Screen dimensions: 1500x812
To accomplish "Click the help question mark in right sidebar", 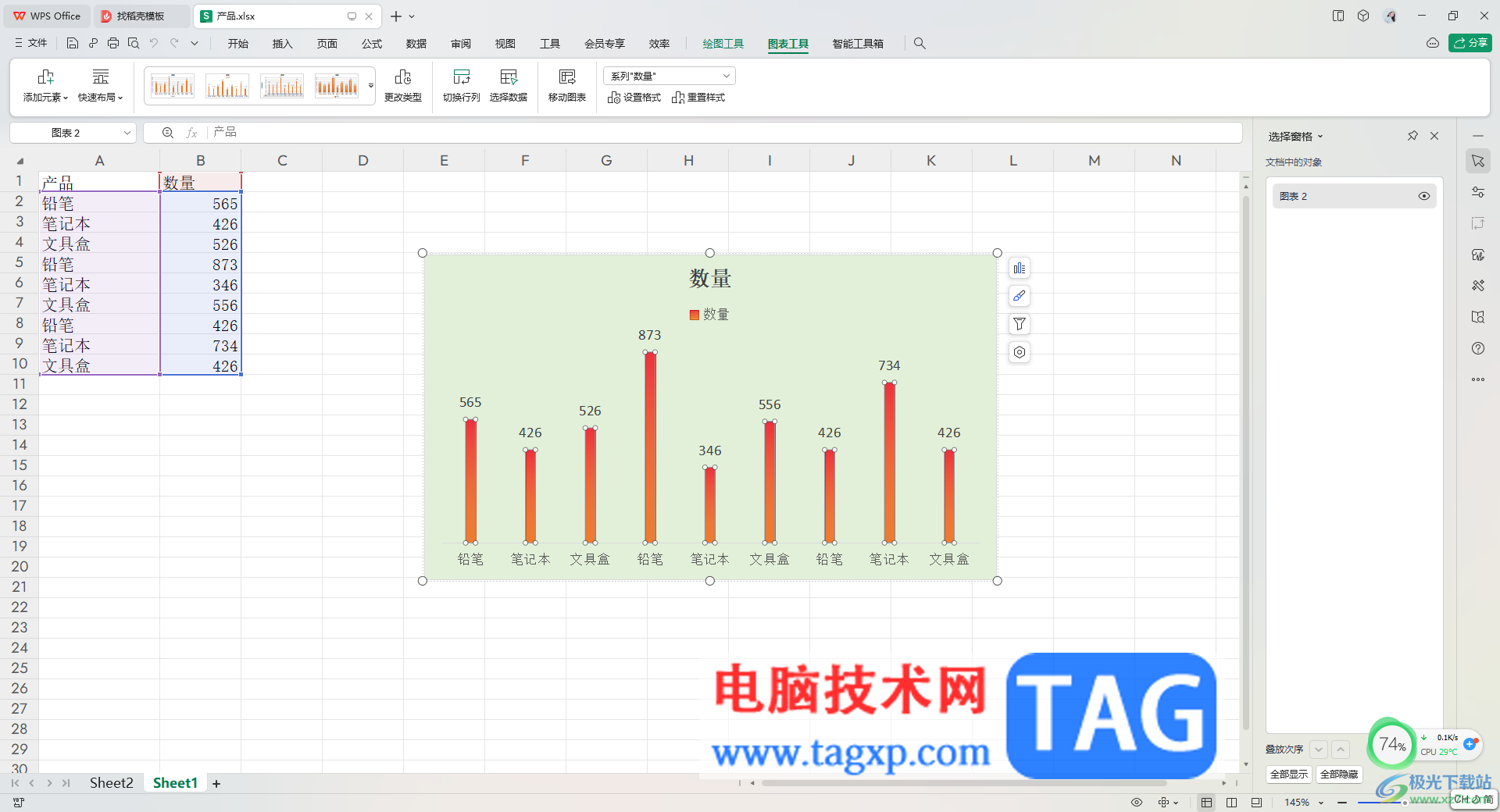I will tap(1478, 348).
